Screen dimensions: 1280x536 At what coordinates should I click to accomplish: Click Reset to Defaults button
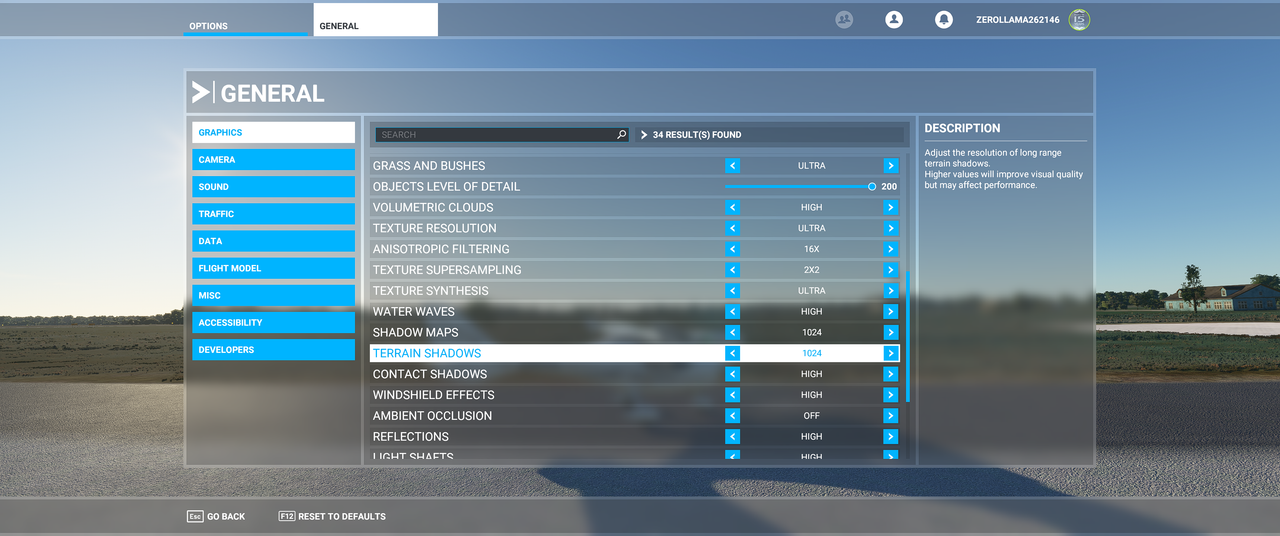tap(331, 516)
